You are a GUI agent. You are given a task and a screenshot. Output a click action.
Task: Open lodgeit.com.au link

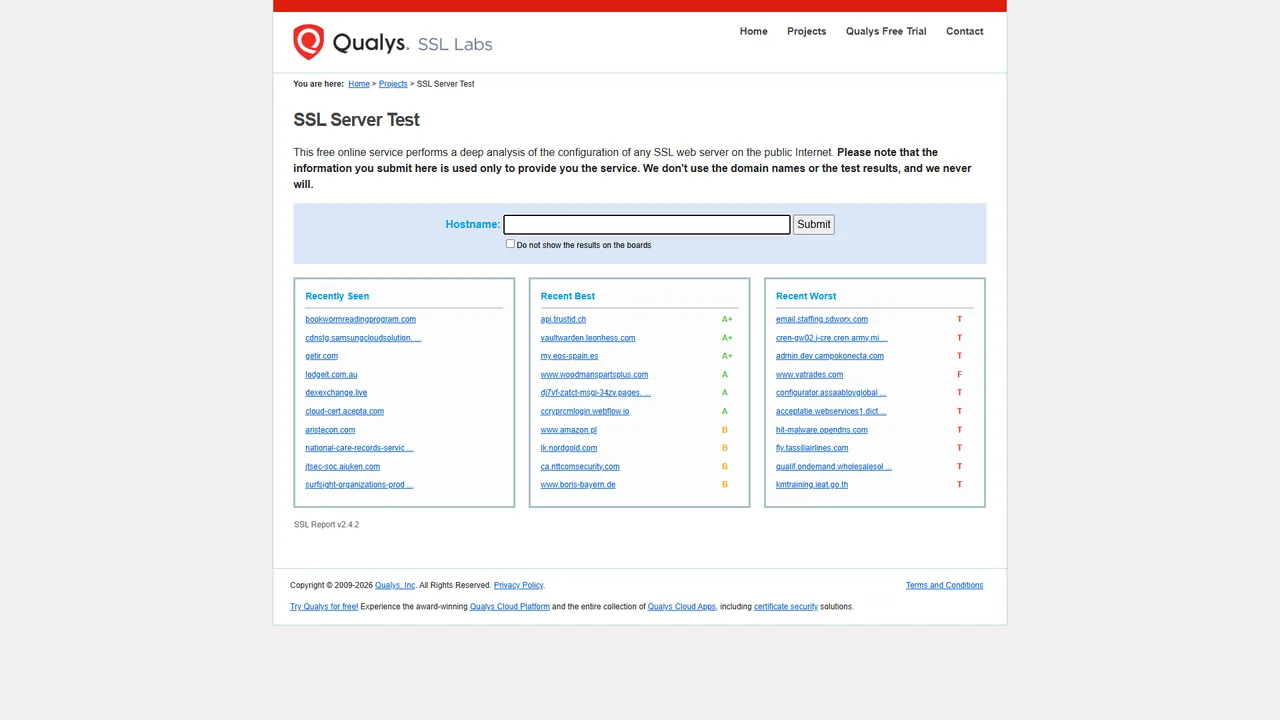pos(331,375)
